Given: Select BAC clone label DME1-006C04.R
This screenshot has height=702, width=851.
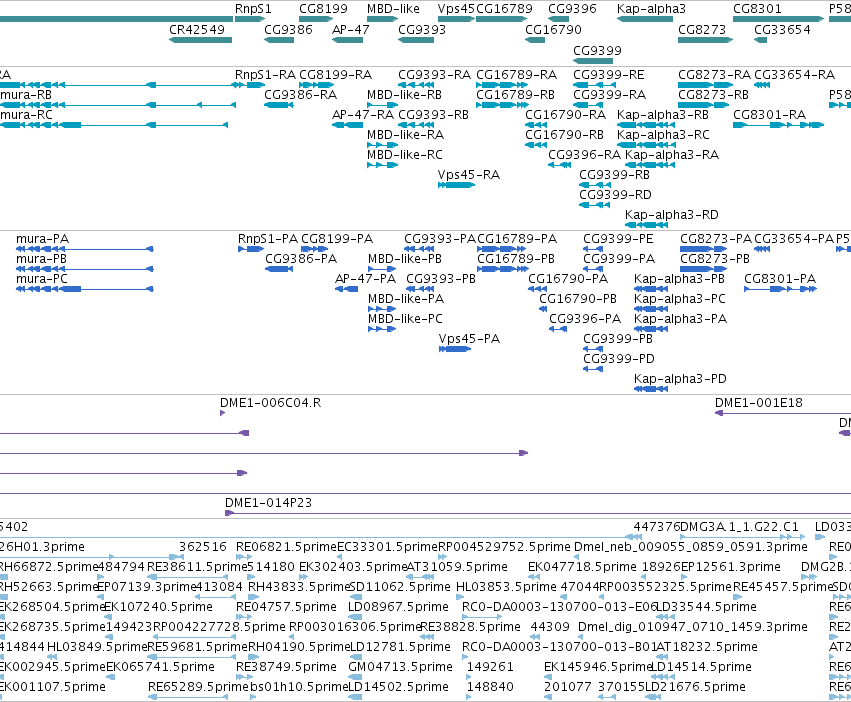Looking at the screenshot, I should pos(270,403).
